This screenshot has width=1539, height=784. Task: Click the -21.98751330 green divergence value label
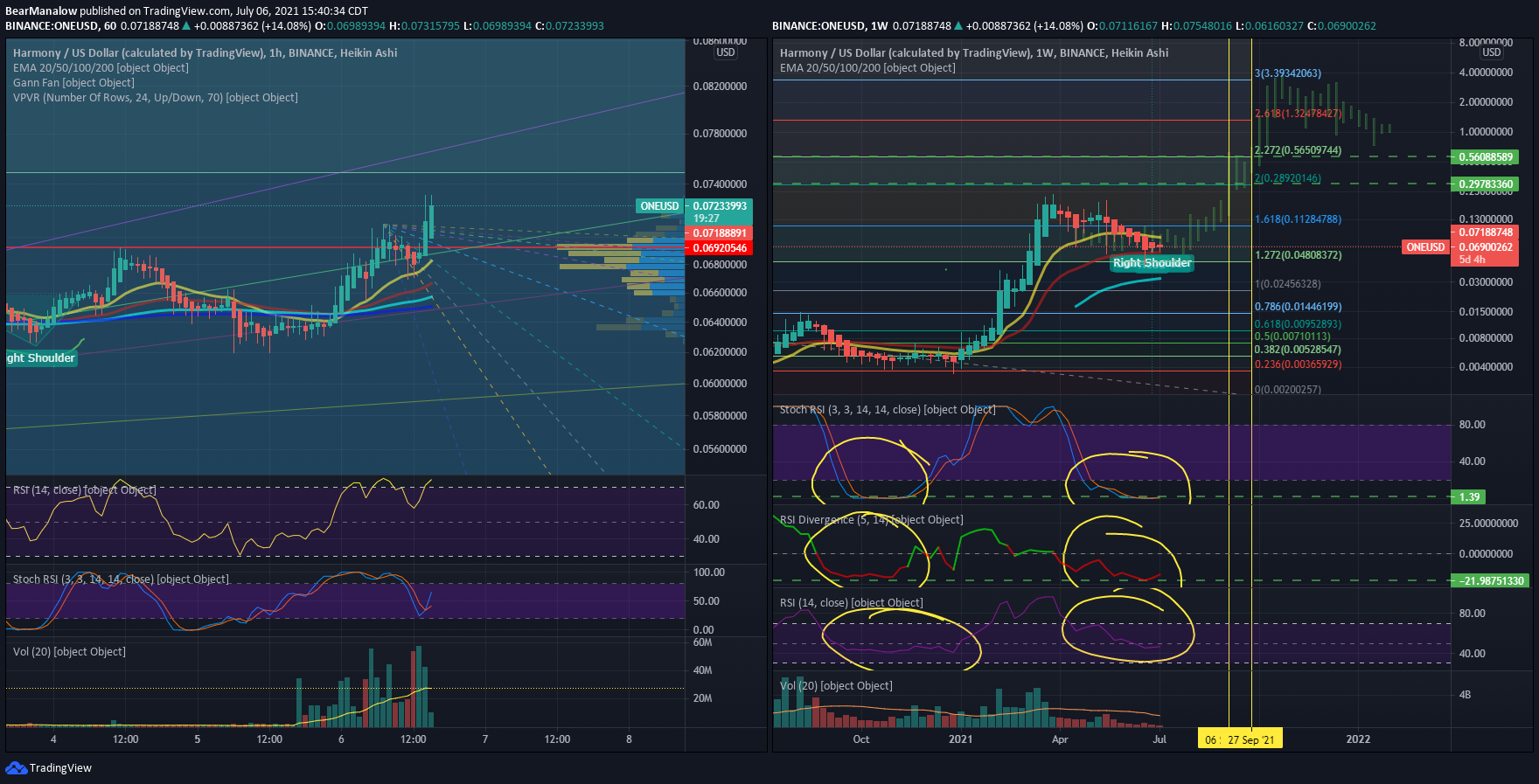coord(1490,581)
